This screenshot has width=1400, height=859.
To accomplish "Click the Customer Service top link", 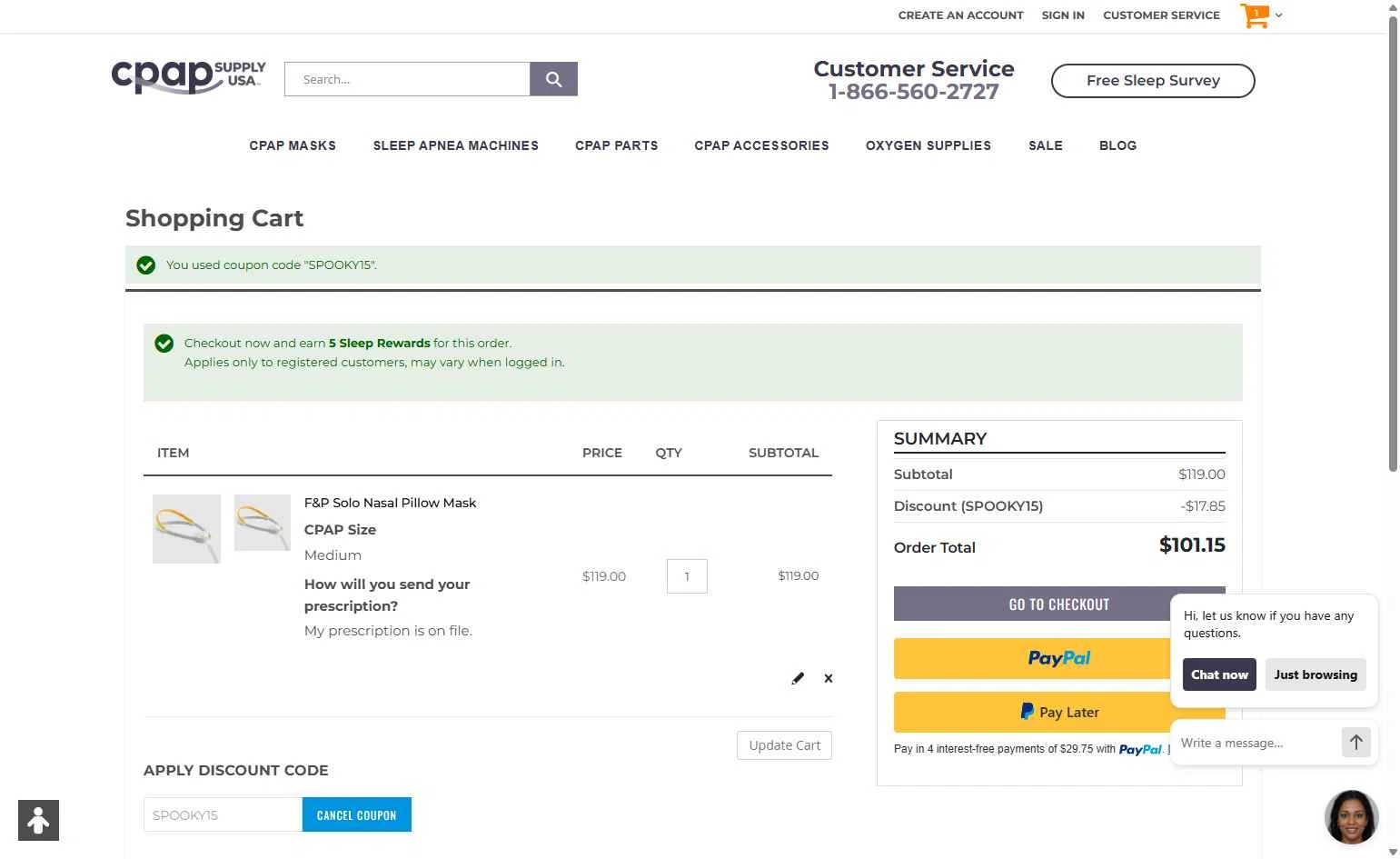I will [x=1161, y=15].
